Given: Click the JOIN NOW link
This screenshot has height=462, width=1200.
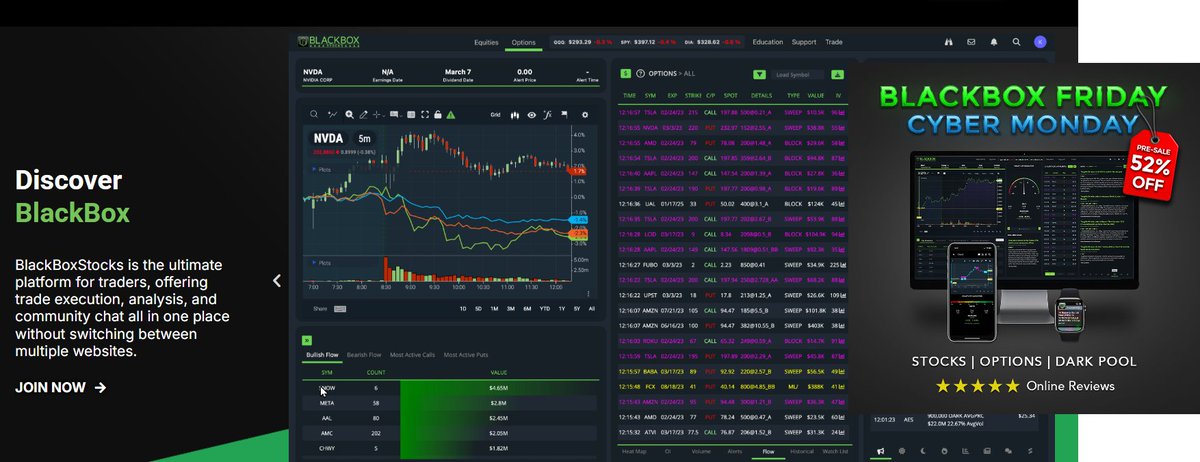Looking at the screenshot, I should point(60,388).
